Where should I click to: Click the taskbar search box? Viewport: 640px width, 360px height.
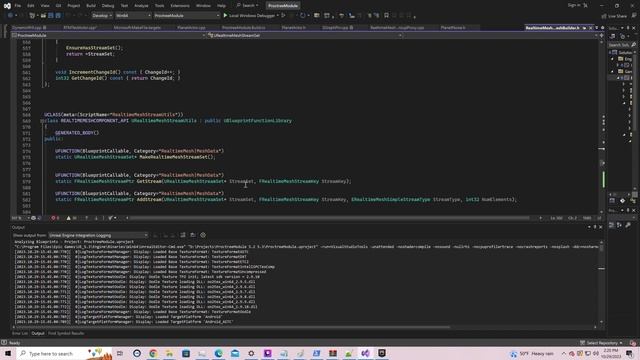click(x=64, y=353)
